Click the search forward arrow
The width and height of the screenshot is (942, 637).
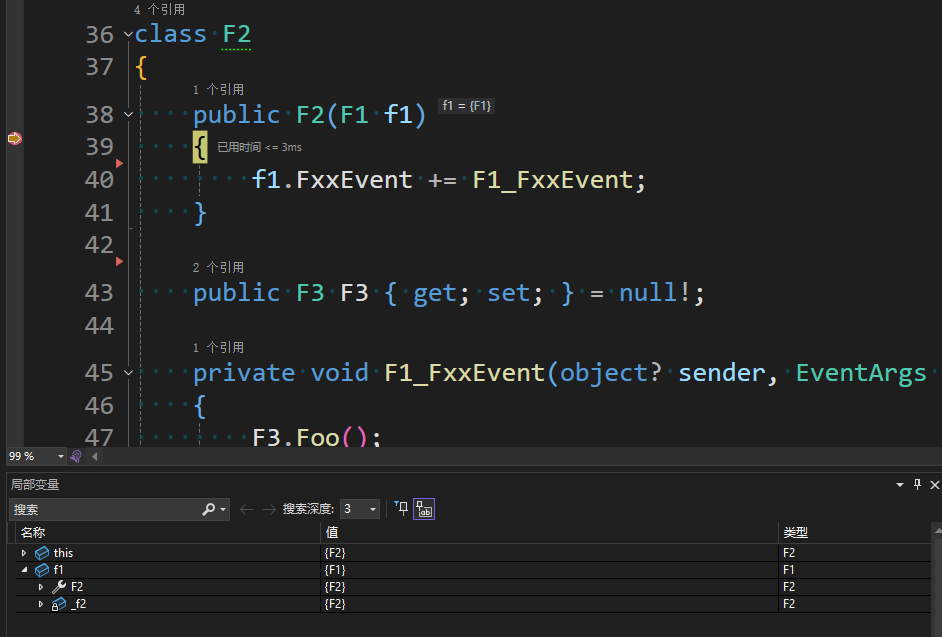pos(269,510)
